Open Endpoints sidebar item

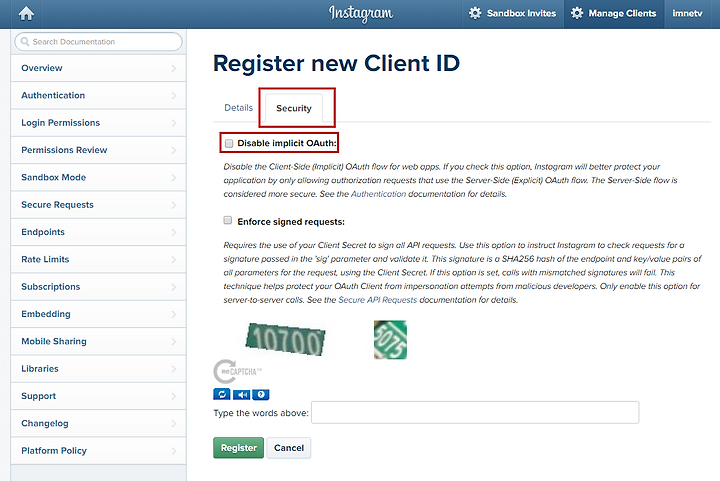coord(98,232)
